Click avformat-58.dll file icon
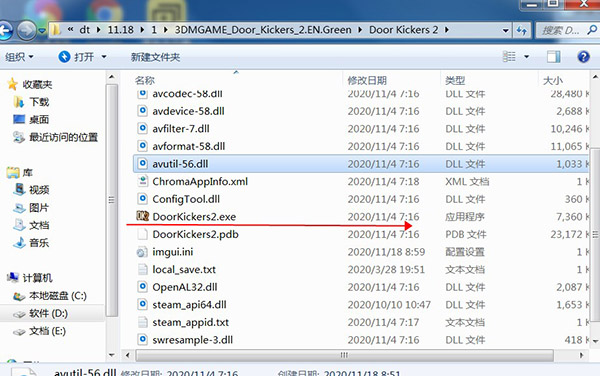 [142, 146]
